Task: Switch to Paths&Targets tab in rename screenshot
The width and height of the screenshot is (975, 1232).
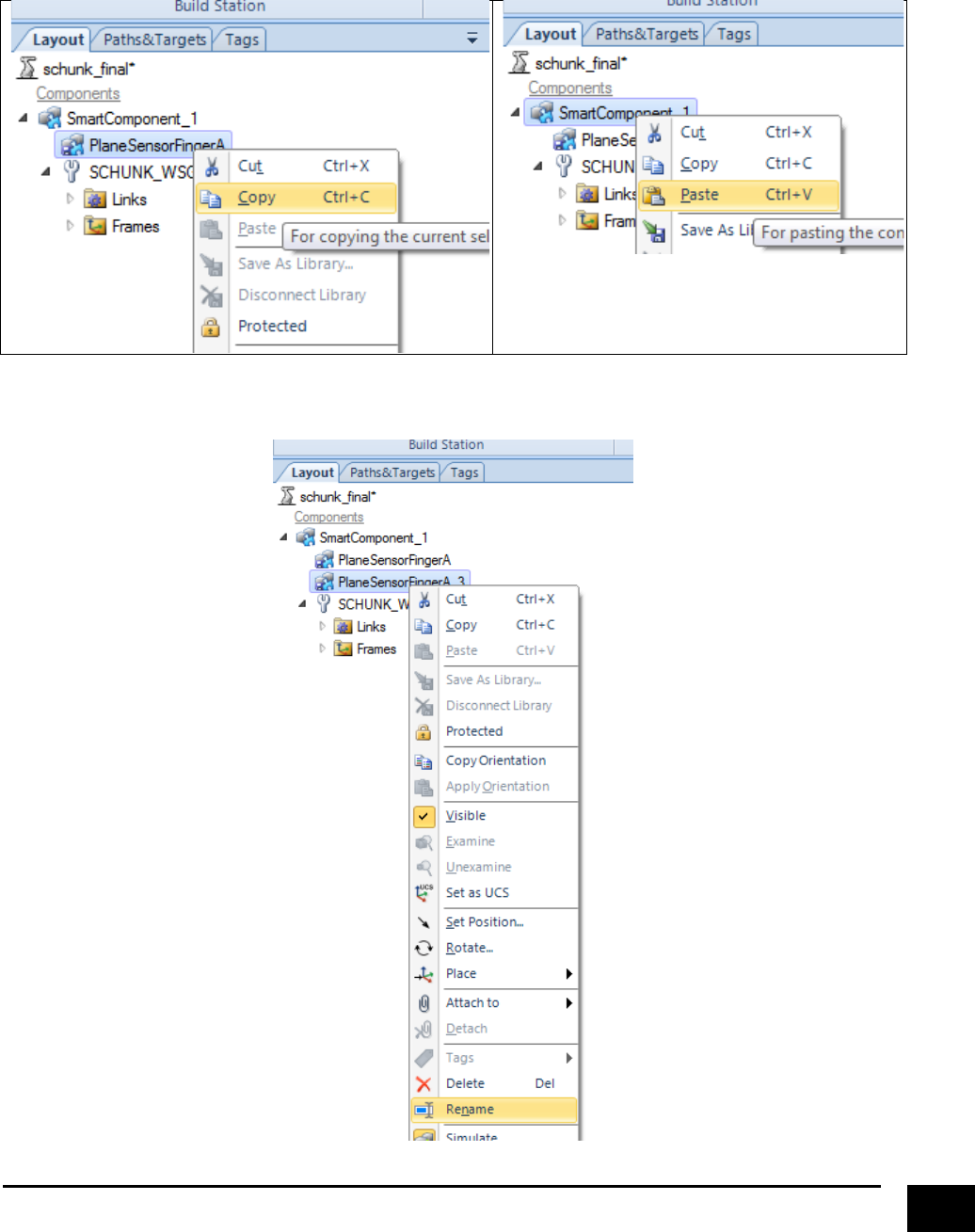Action: pyautogui.click(x=392, y=472)
